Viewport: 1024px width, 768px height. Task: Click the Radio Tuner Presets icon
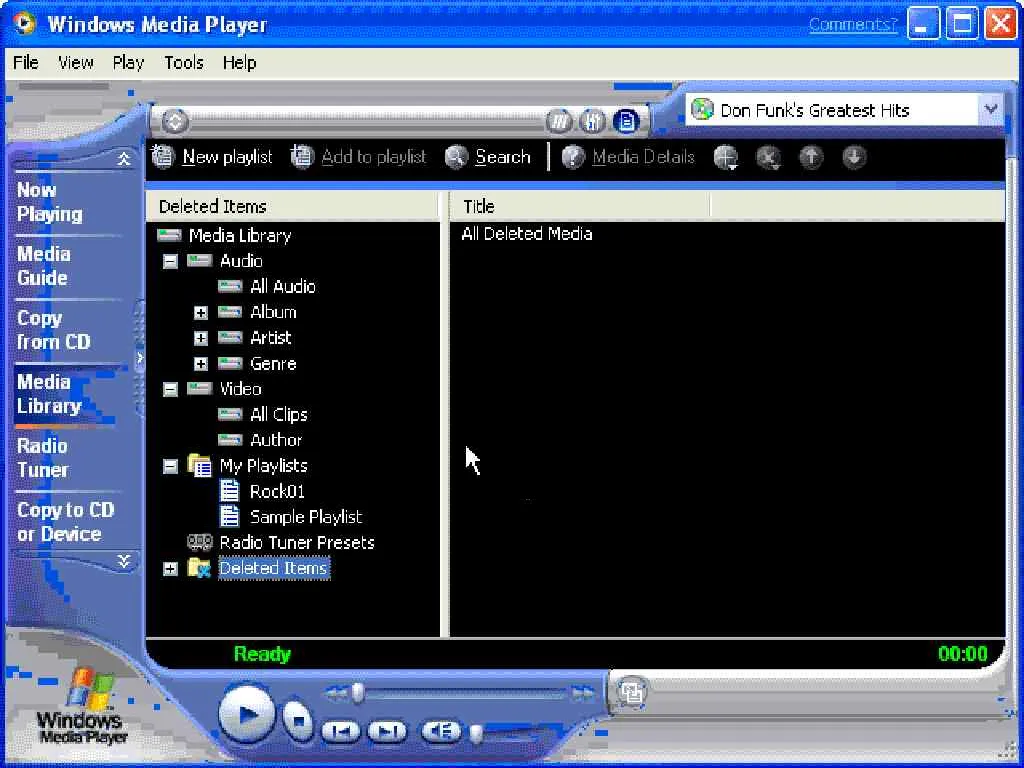[200, 542]
